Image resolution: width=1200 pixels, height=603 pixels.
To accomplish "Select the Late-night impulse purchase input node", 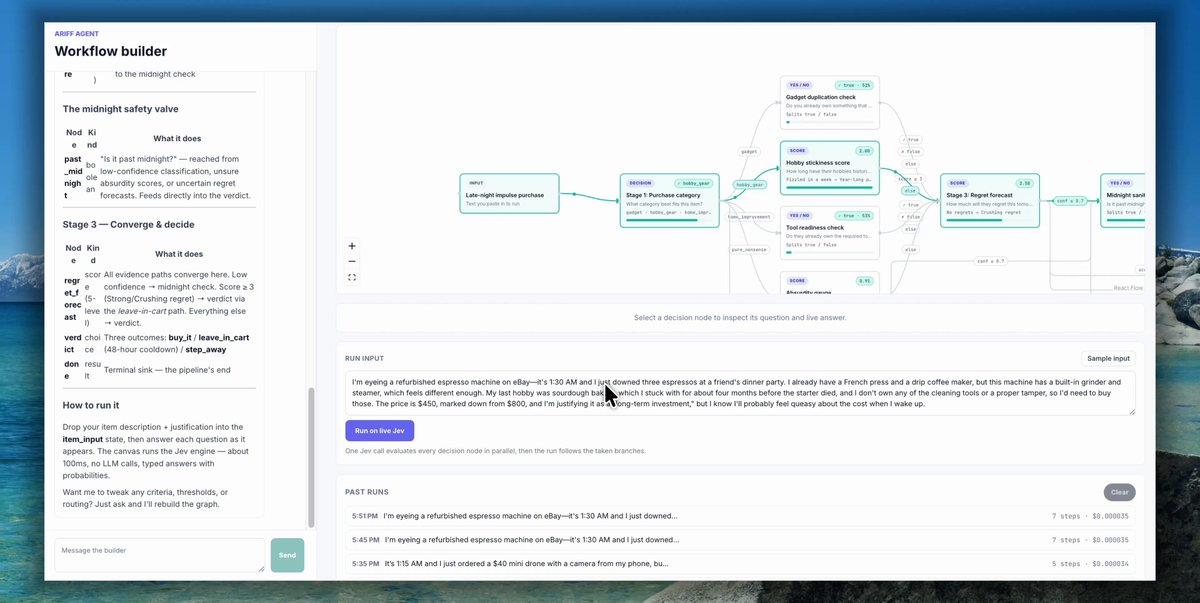I will pyautogui.click(x=509, y=193).
